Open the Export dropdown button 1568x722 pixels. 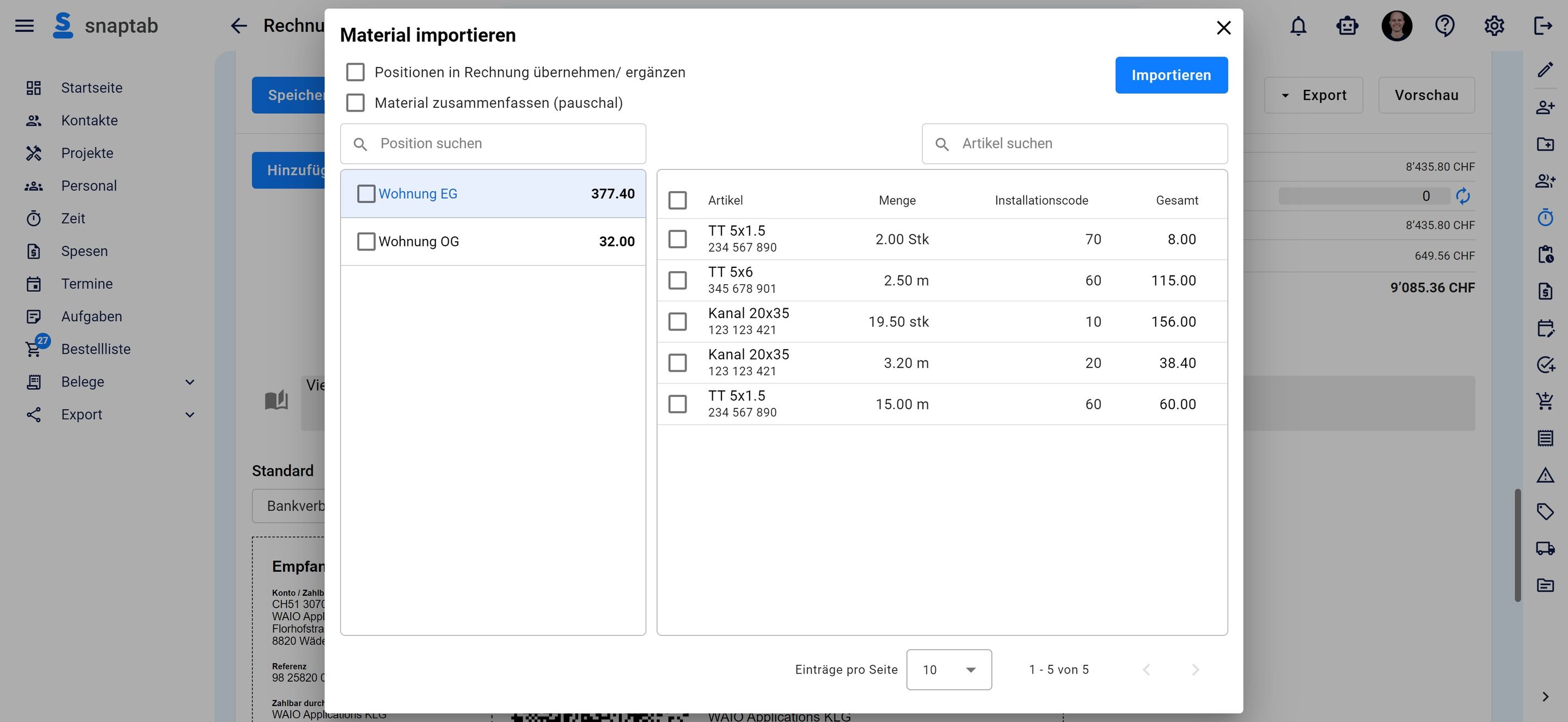pyautogui.click(x=1314, y=95)
